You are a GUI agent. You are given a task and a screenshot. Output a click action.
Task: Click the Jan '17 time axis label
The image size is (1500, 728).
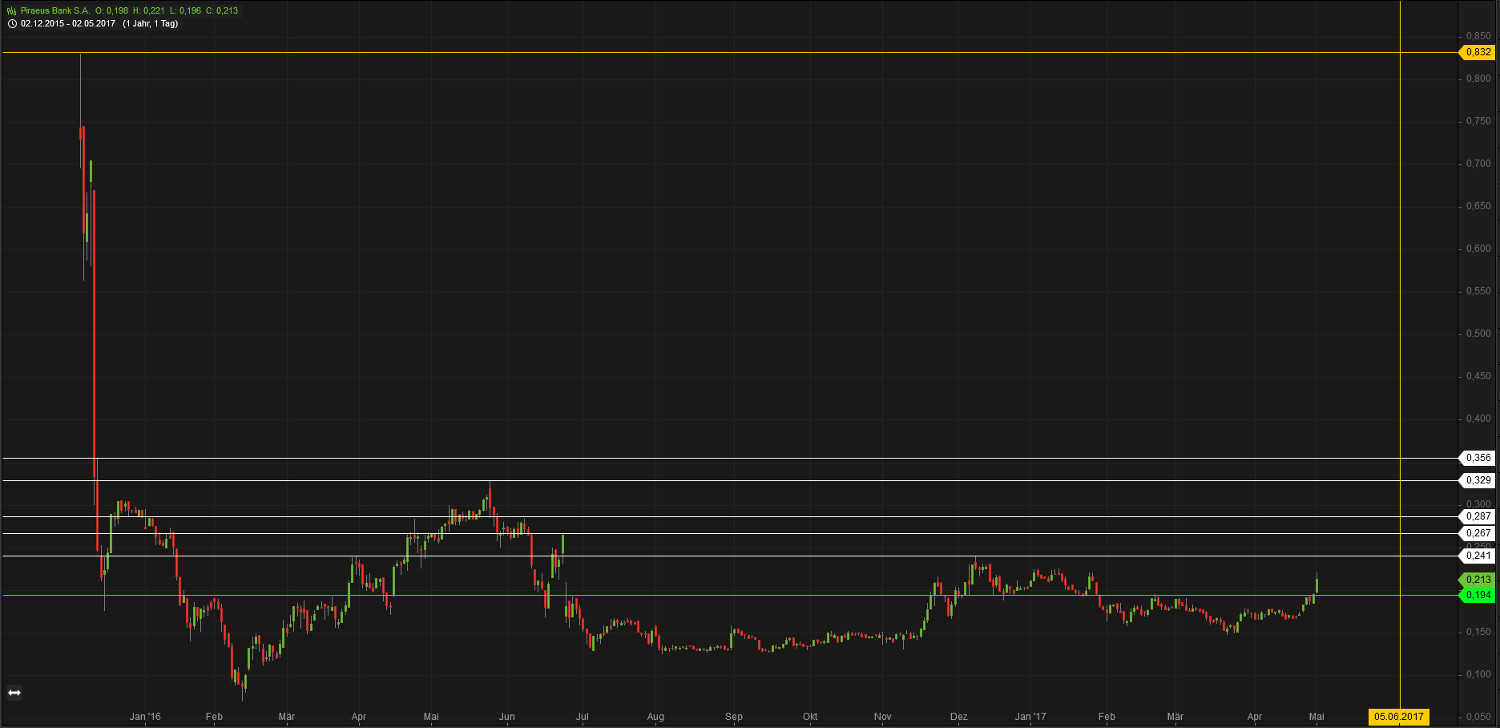coord(1030,717)
